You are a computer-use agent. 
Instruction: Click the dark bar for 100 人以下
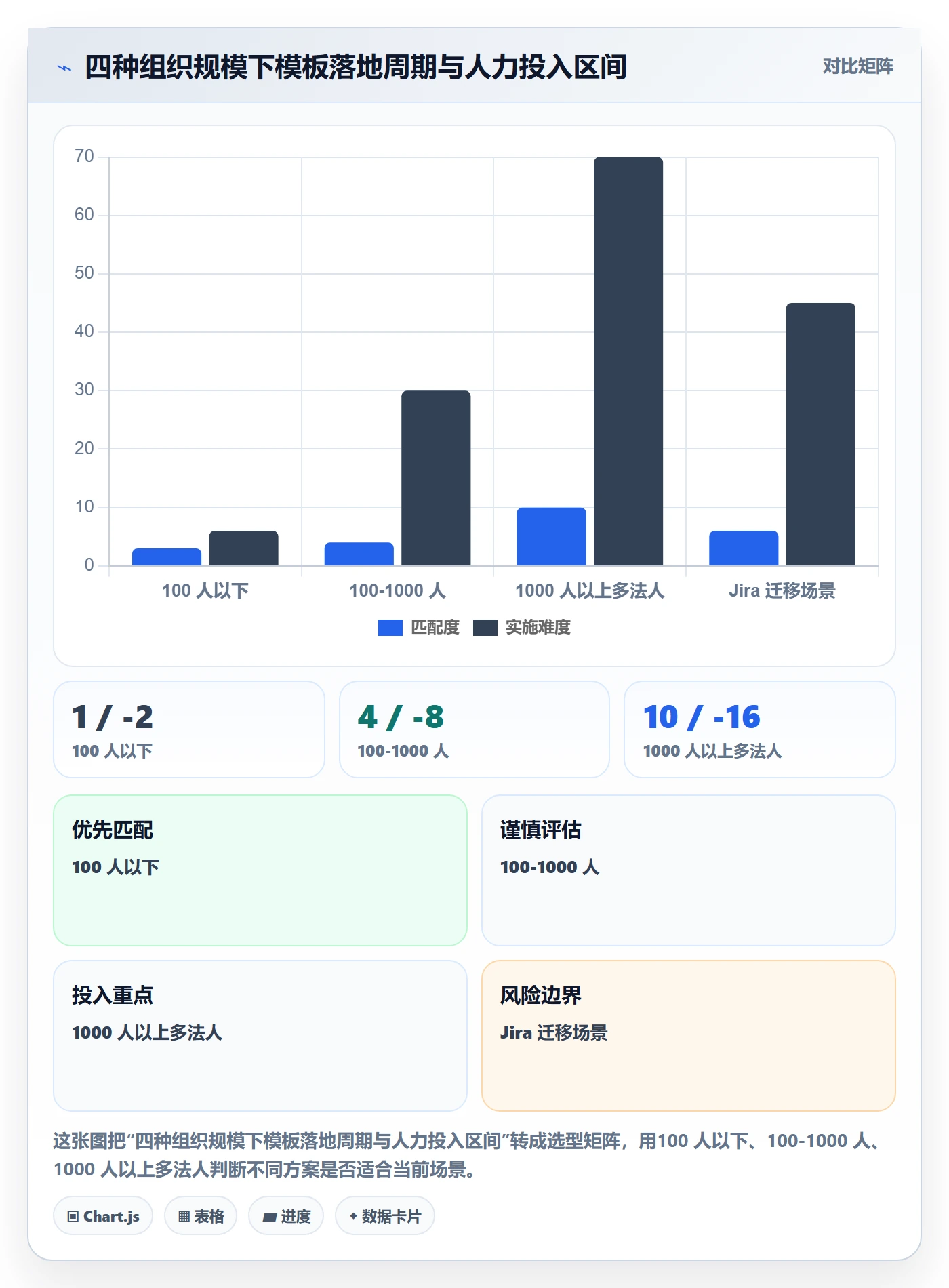[x=243, y=548]
